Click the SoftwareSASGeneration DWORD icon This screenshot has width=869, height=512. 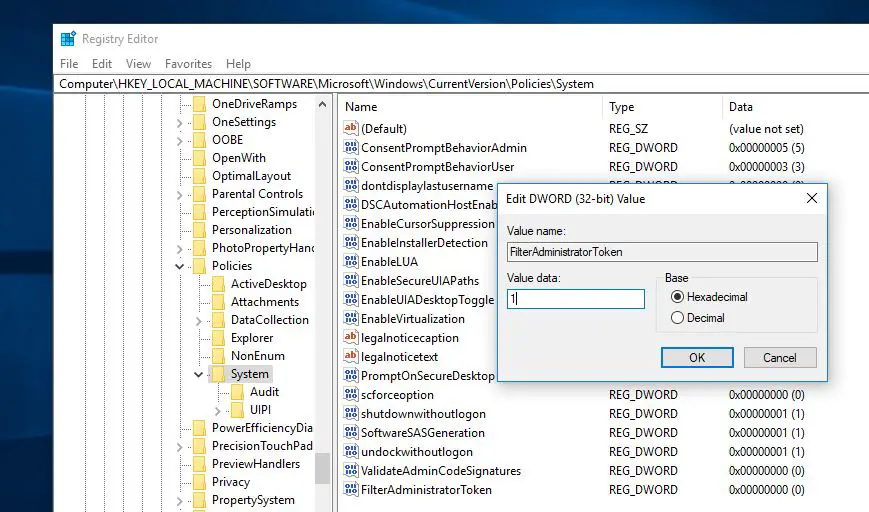[x=350, y=432]
